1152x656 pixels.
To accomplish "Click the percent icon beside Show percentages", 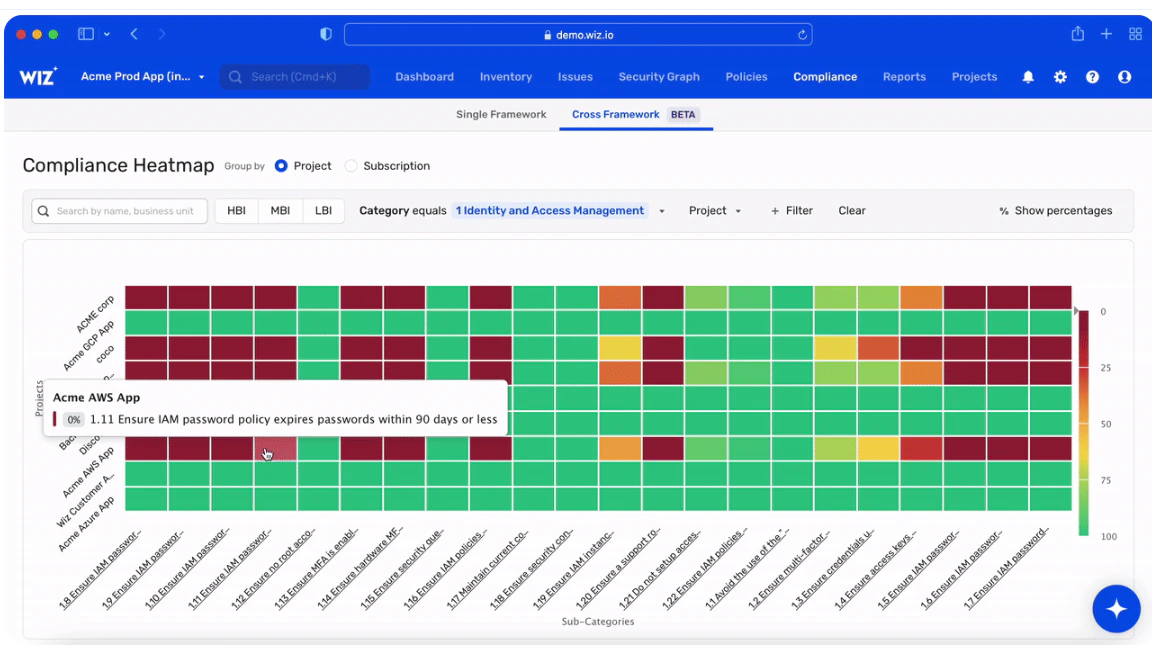I will pos(1004,211).
